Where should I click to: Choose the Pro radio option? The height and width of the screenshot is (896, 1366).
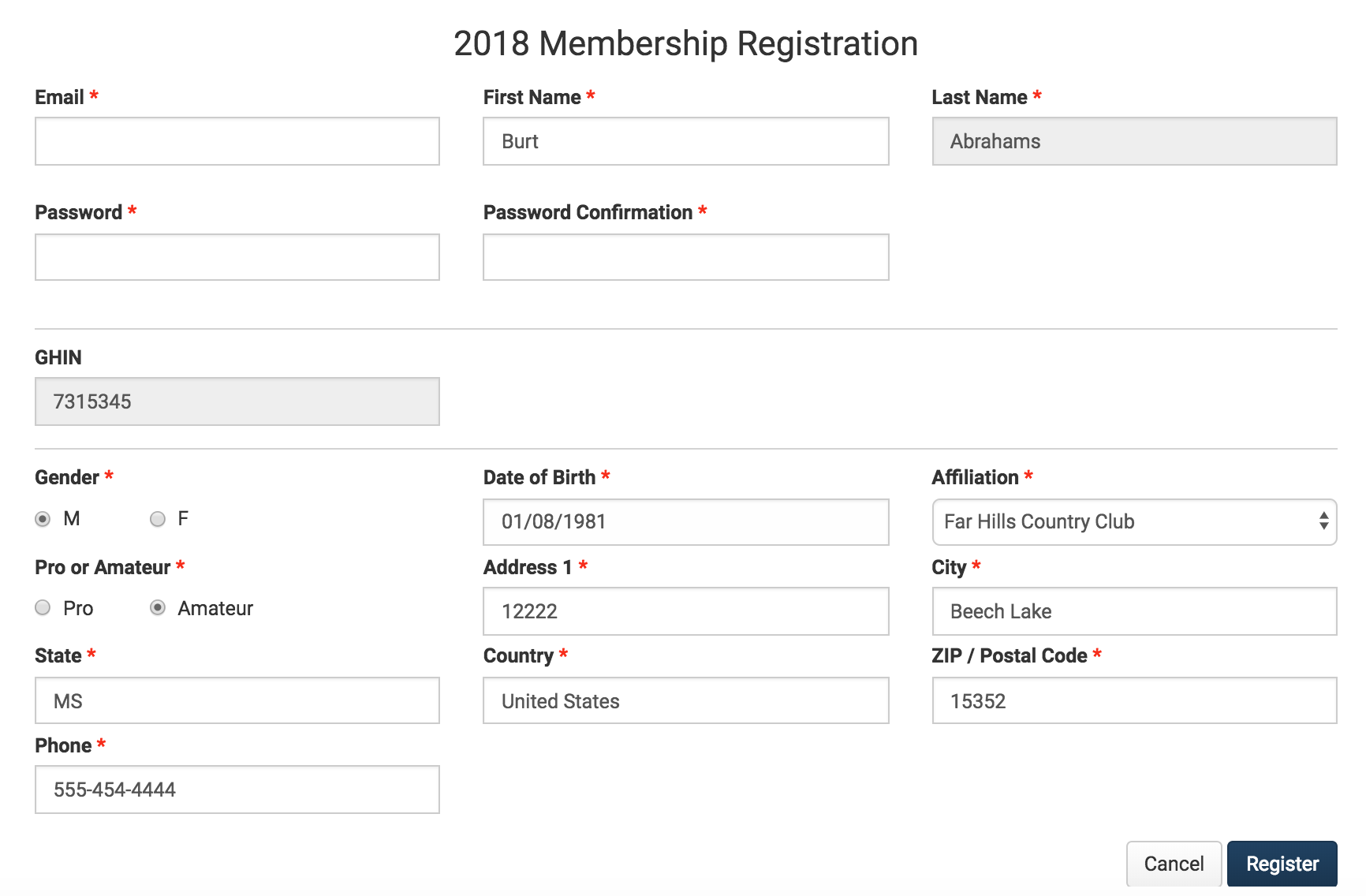click(43, 607)
